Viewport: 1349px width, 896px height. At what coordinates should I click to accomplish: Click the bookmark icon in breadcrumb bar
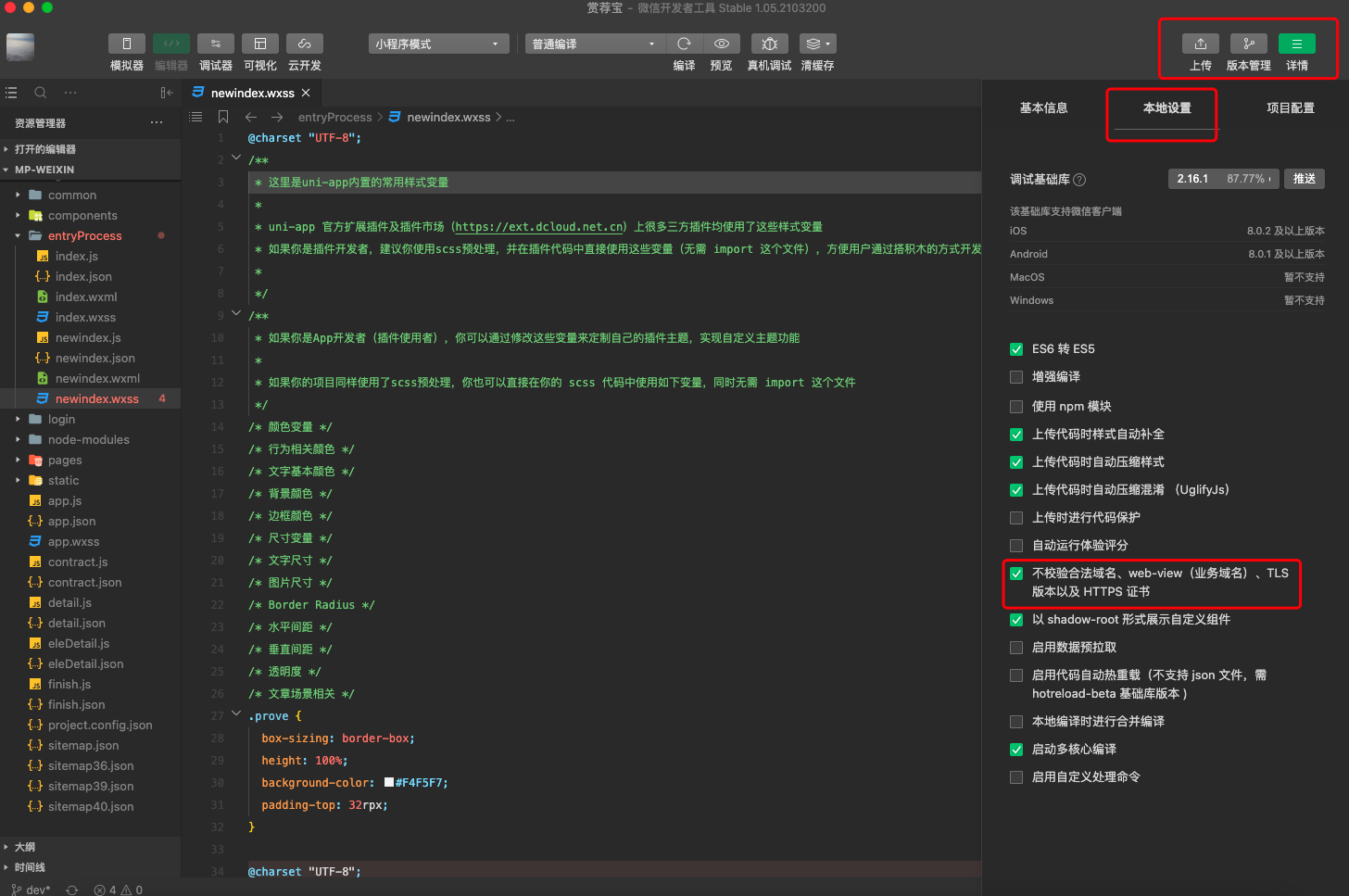tap(223, 117)
